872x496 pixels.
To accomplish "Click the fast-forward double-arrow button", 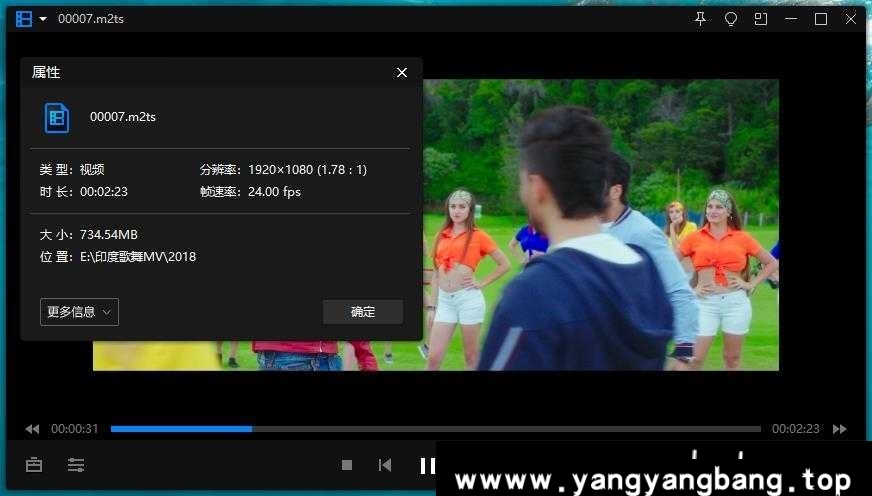I will [x=840, y=429].
